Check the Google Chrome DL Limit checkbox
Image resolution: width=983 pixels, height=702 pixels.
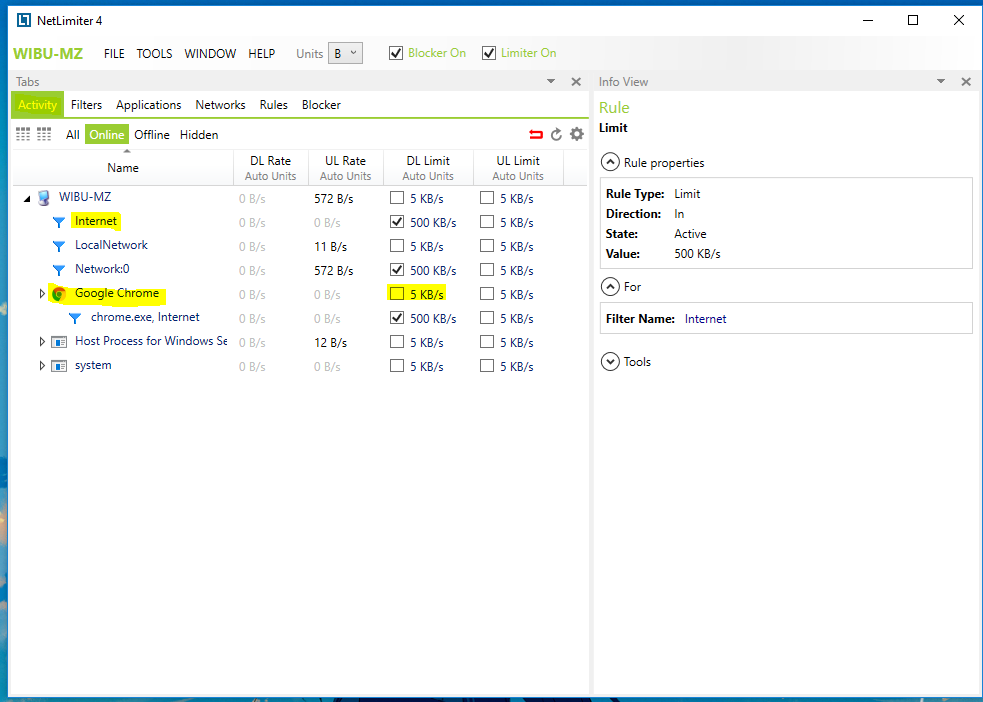pos(397,294)
